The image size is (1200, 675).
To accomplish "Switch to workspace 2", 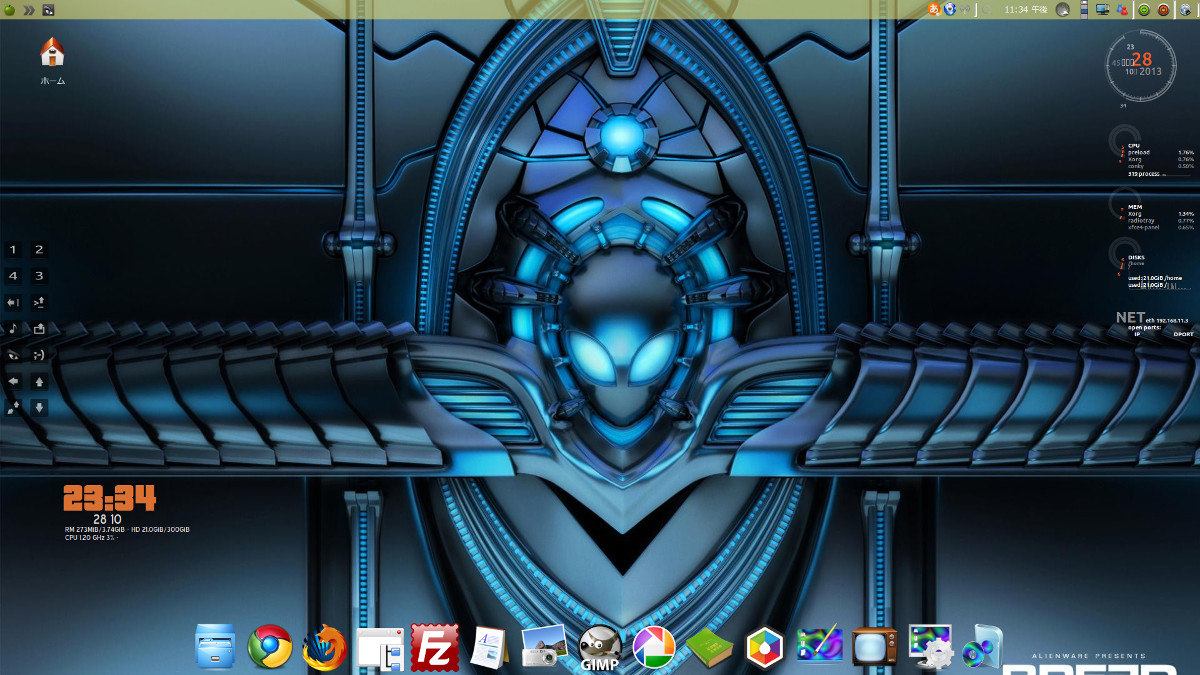I will point(39,250).
